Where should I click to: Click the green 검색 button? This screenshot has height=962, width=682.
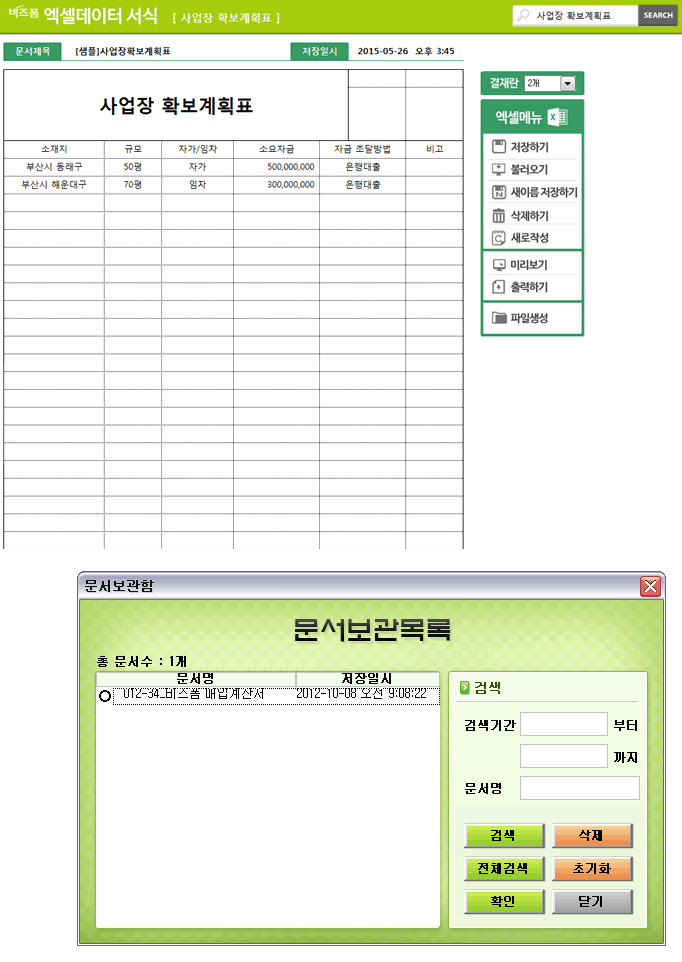coord(504,836)
